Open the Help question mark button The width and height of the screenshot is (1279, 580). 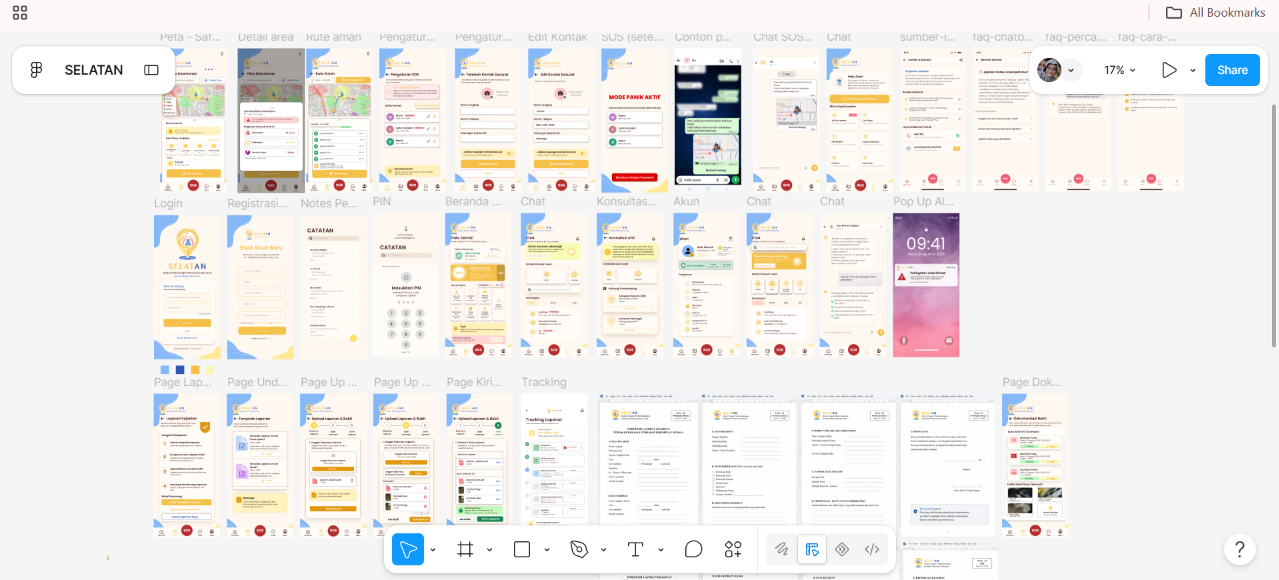(1239, 549)
